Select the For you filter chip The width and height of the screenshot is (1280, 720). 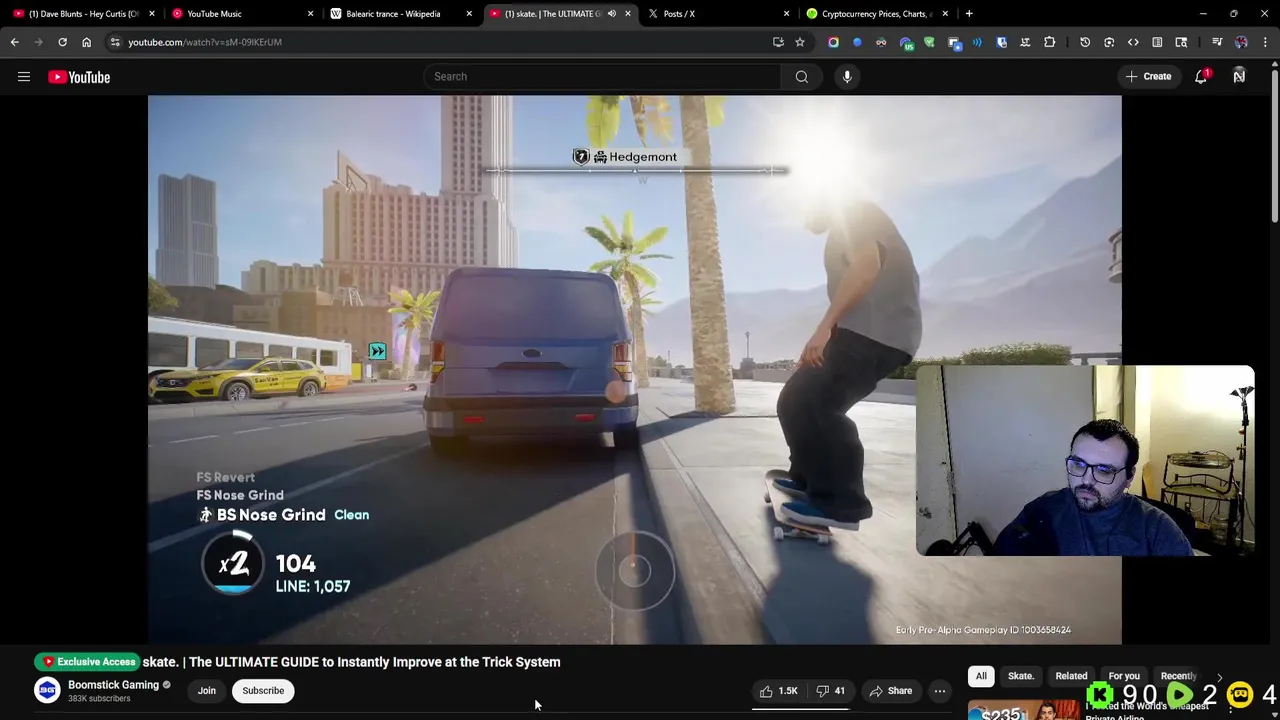point(1123,676)
